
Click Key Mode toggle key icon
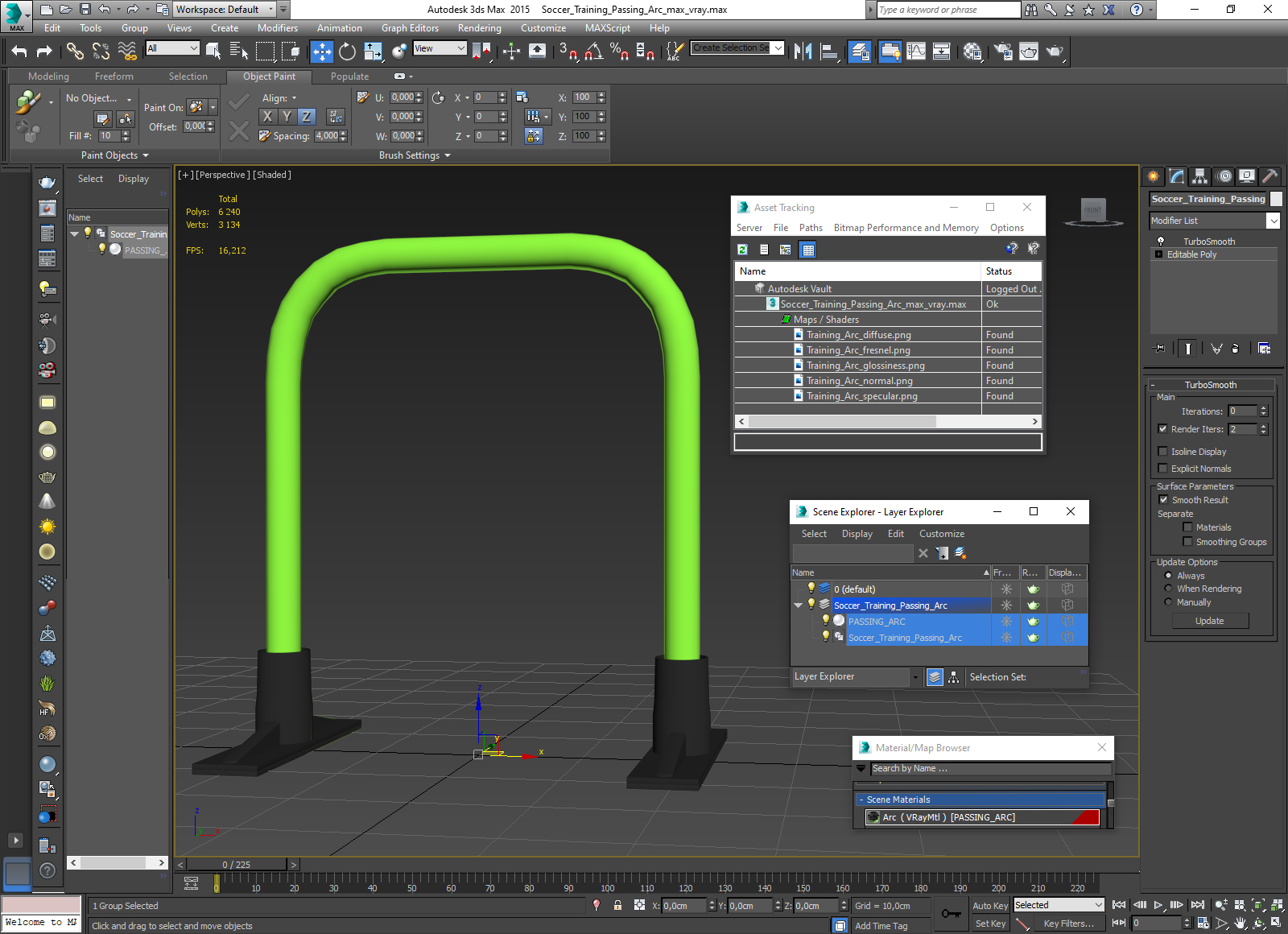[x=951, y=914]
